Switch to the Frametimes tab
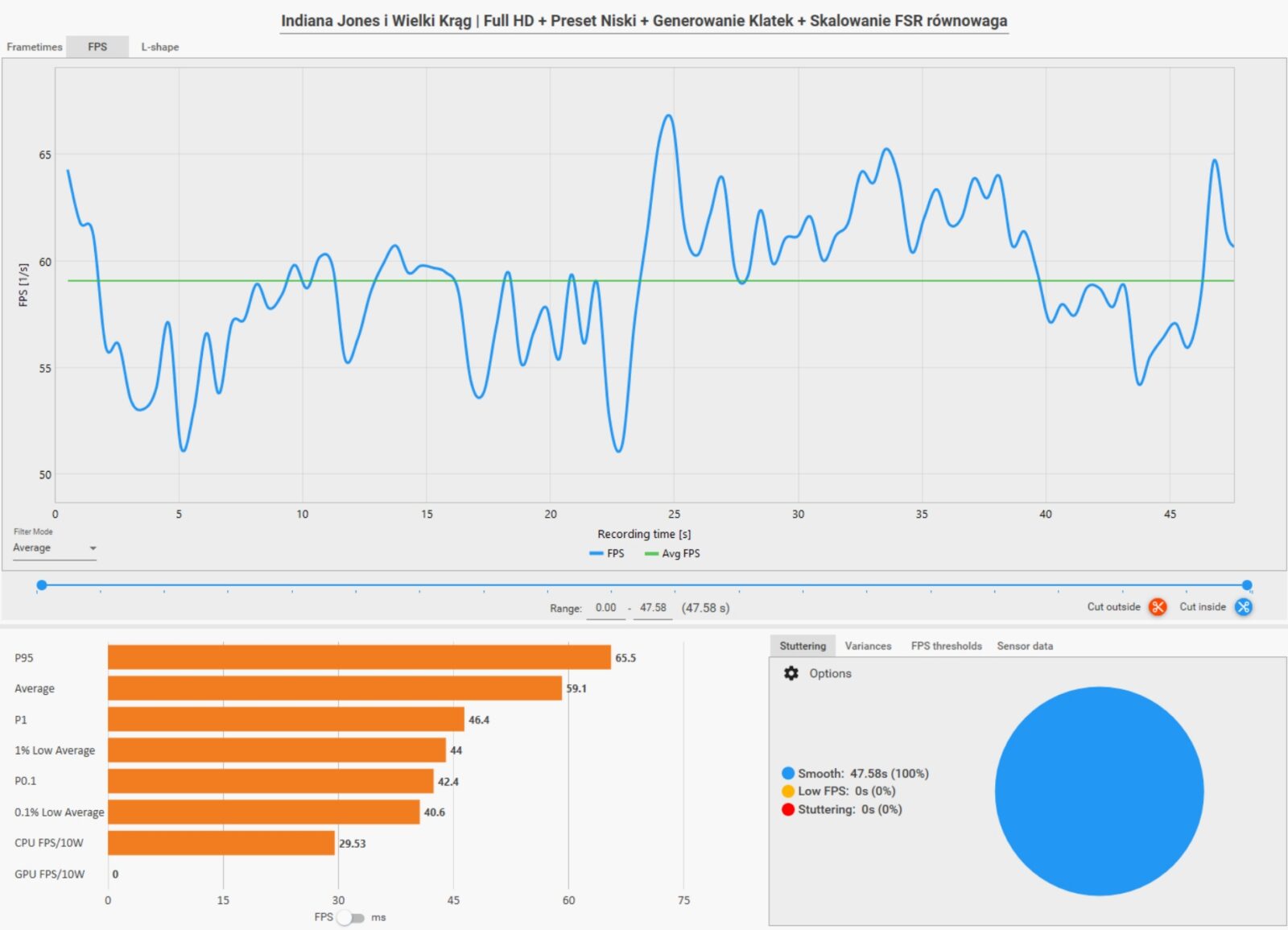The image size is (1288, 930). tap(35, 47)
